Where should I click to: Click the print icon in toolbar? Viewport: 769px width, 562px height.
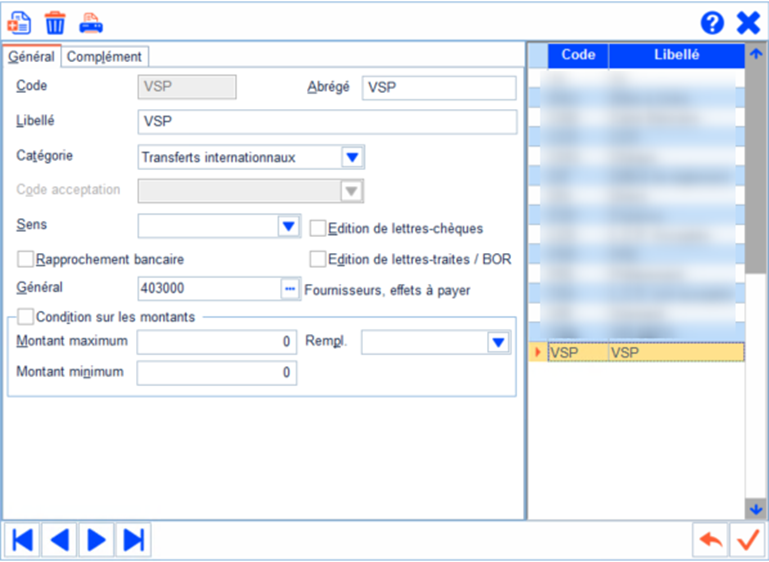tap(91, 22)
